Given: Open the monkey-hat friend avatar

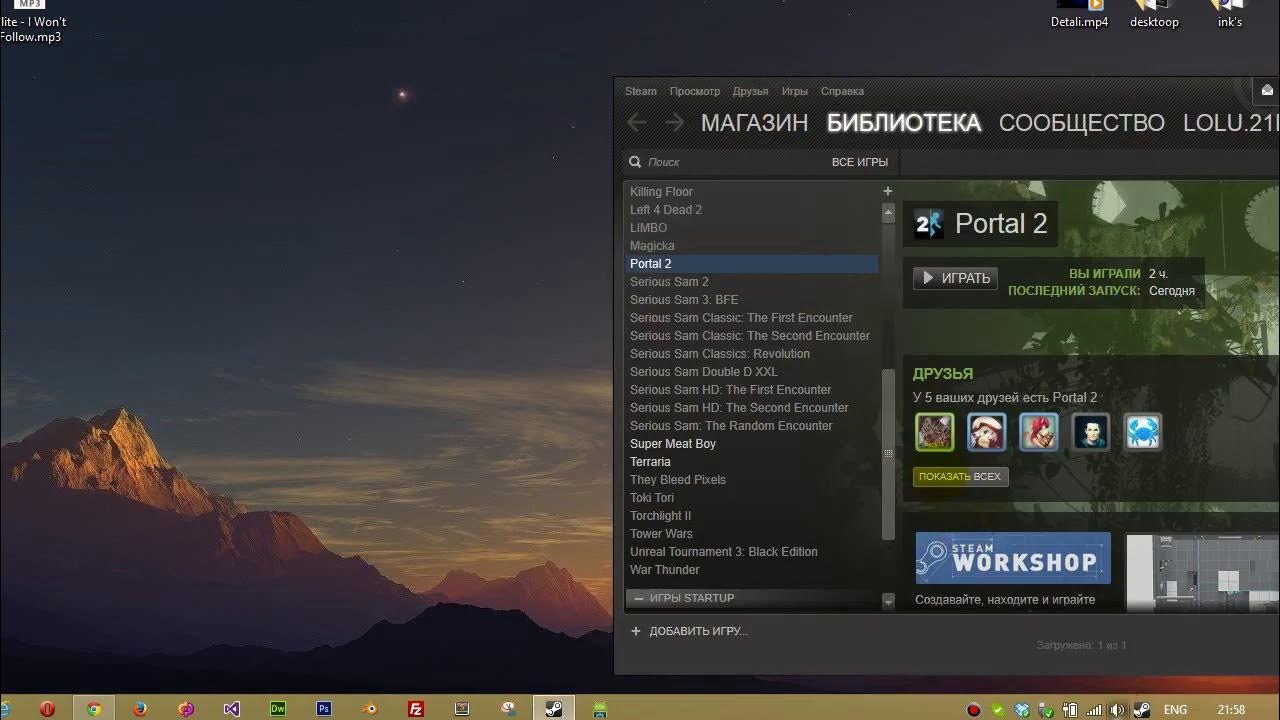Looking at the screenshot, I should click(987, 432).
